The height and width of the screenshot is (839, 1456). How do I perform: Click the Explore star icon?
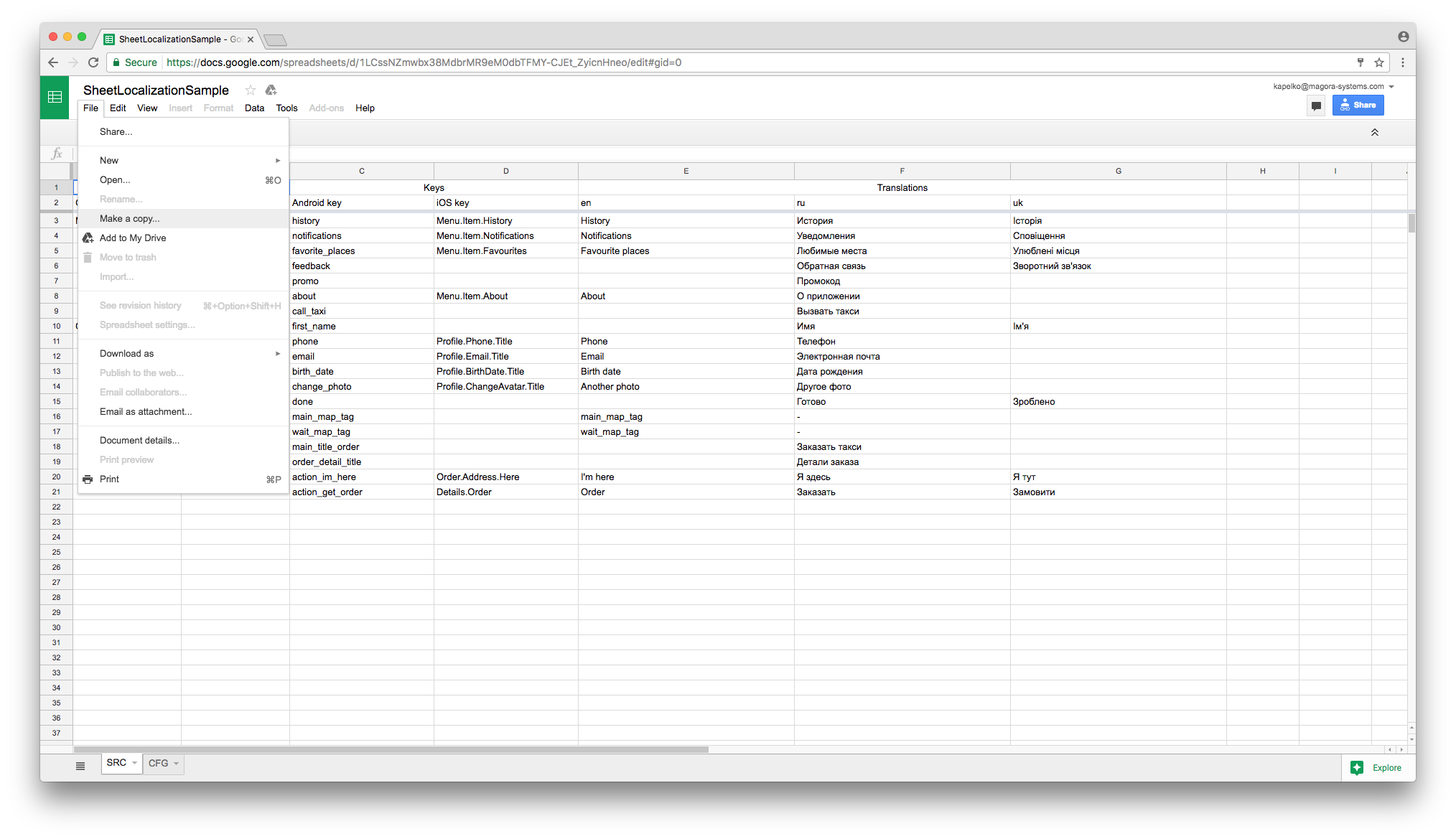point(1356,767)
